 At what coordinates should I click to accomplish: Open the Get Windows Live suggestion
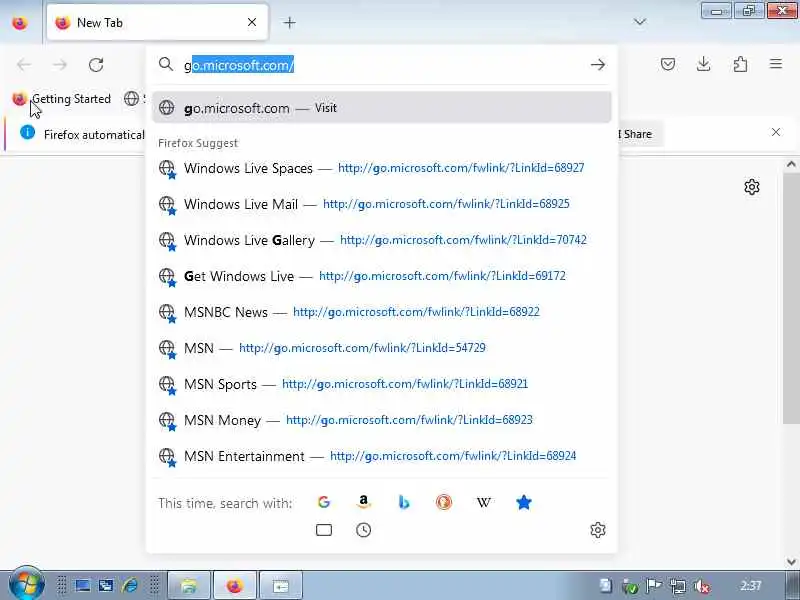(382, 276)
